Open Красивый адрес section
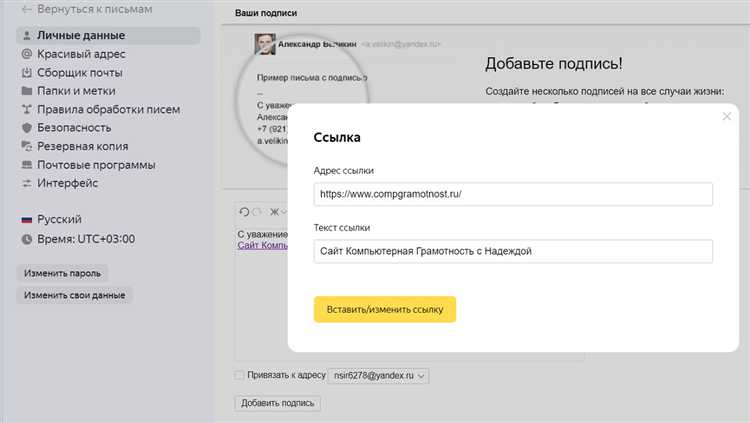Viewport: 750px width, 423px height. click(81, 54)
